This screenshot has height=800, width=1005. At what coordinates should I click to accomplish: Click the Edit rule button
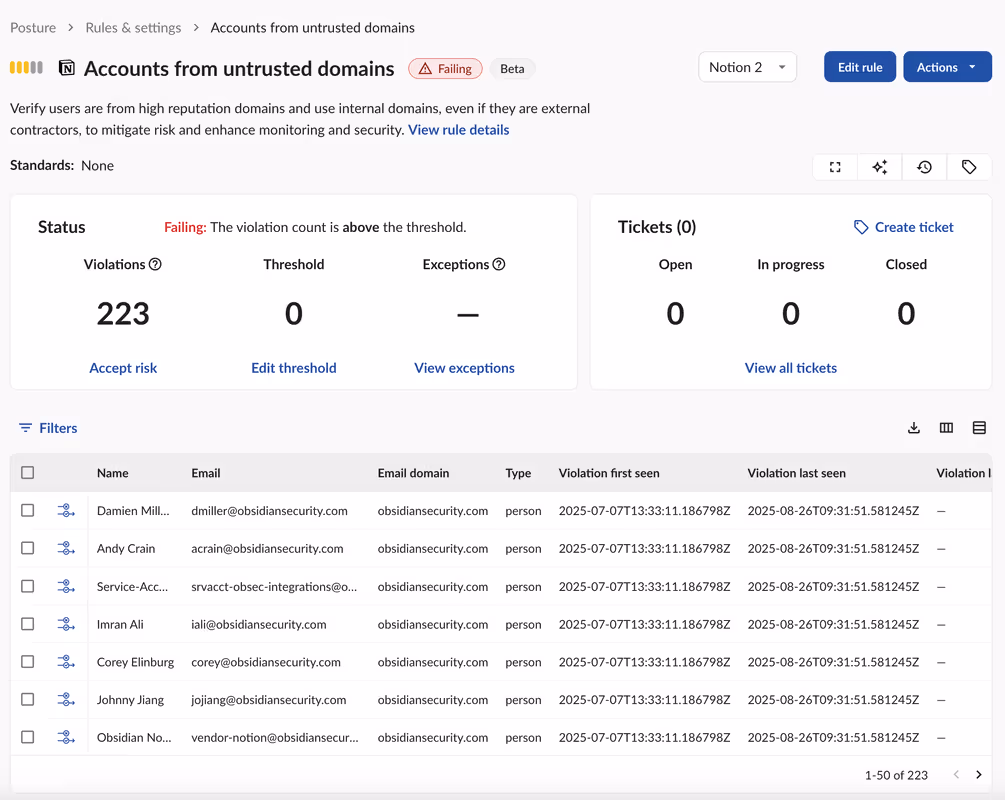click(x=860, y=67)
